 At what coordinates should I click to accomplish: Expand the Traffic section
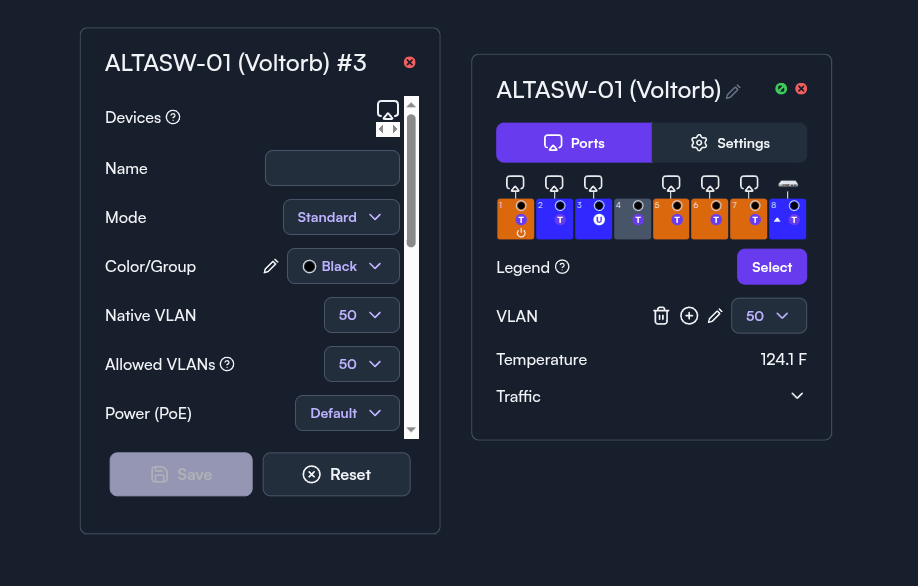pyautogui.click(x=797, y=396)
